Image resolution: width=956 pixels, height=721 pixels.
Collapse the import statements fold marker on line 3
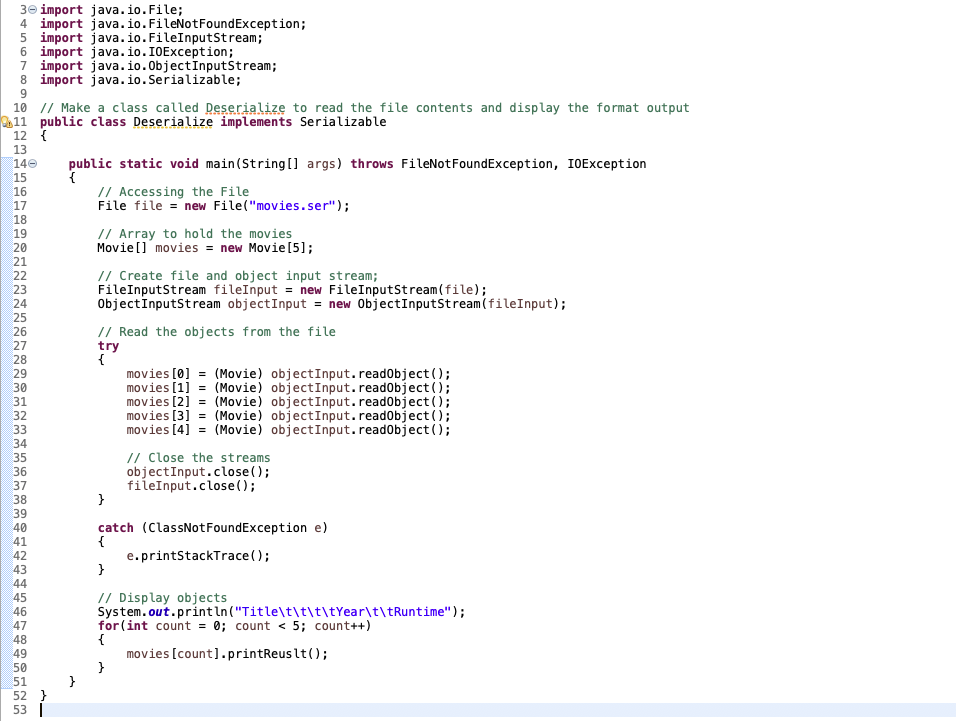tap(31, 10)
